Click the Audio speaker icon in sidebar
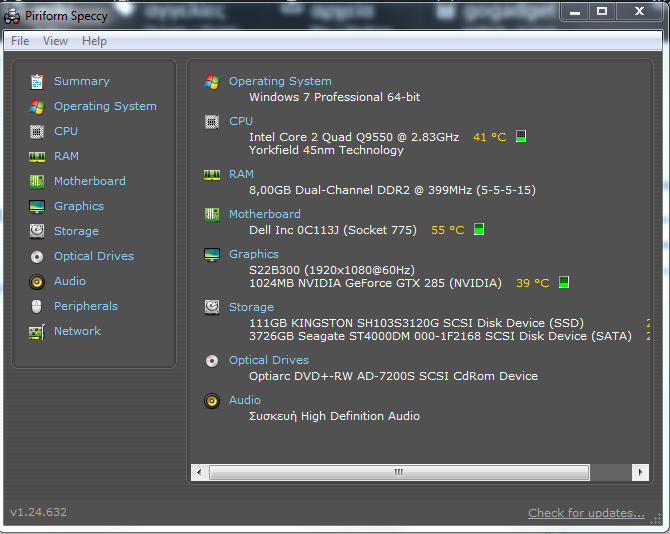Screen dimensions: 670x534 pos(37,282)
